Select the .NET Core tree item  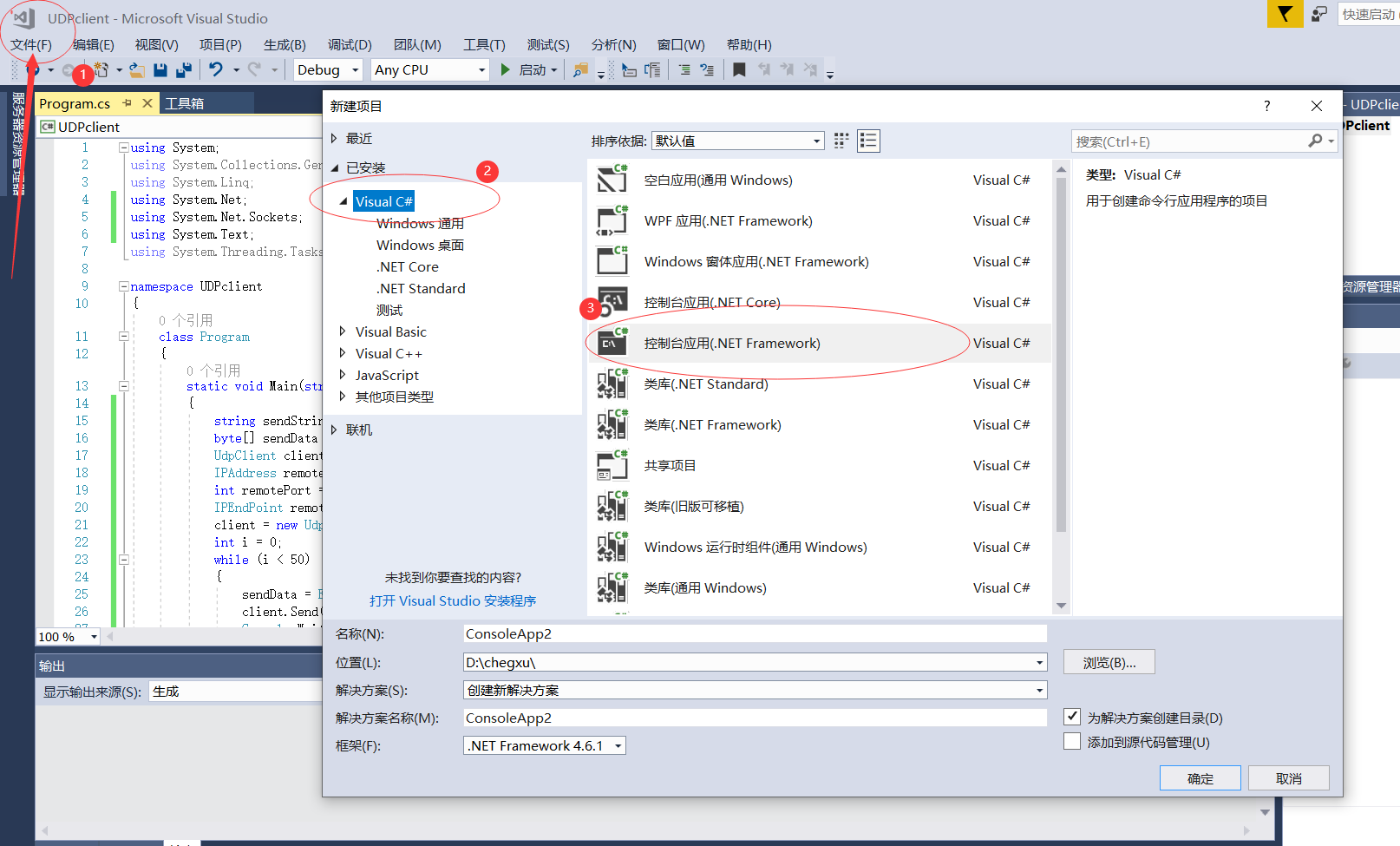point(408,266)
